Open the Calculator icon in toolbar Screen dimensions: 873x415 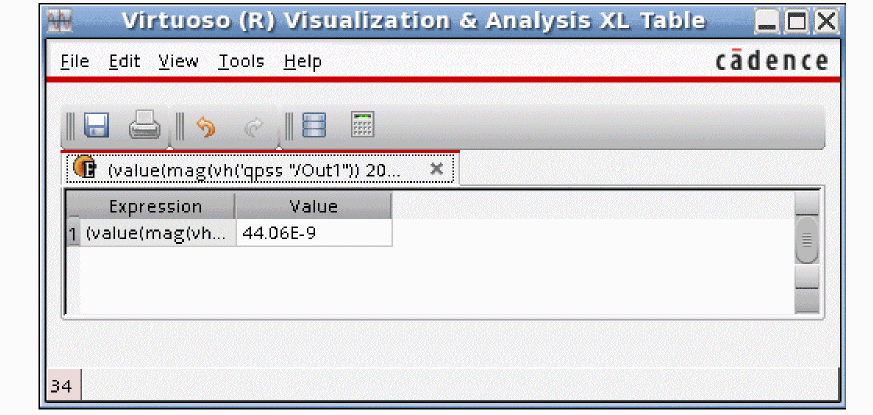[x=362, y=126]
